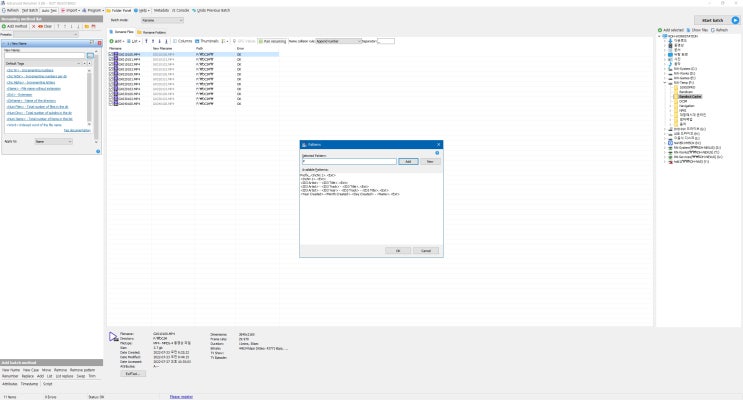Toggle the checkbox of the fifth file row
The image size is (743, 400).
pos(111,74)
